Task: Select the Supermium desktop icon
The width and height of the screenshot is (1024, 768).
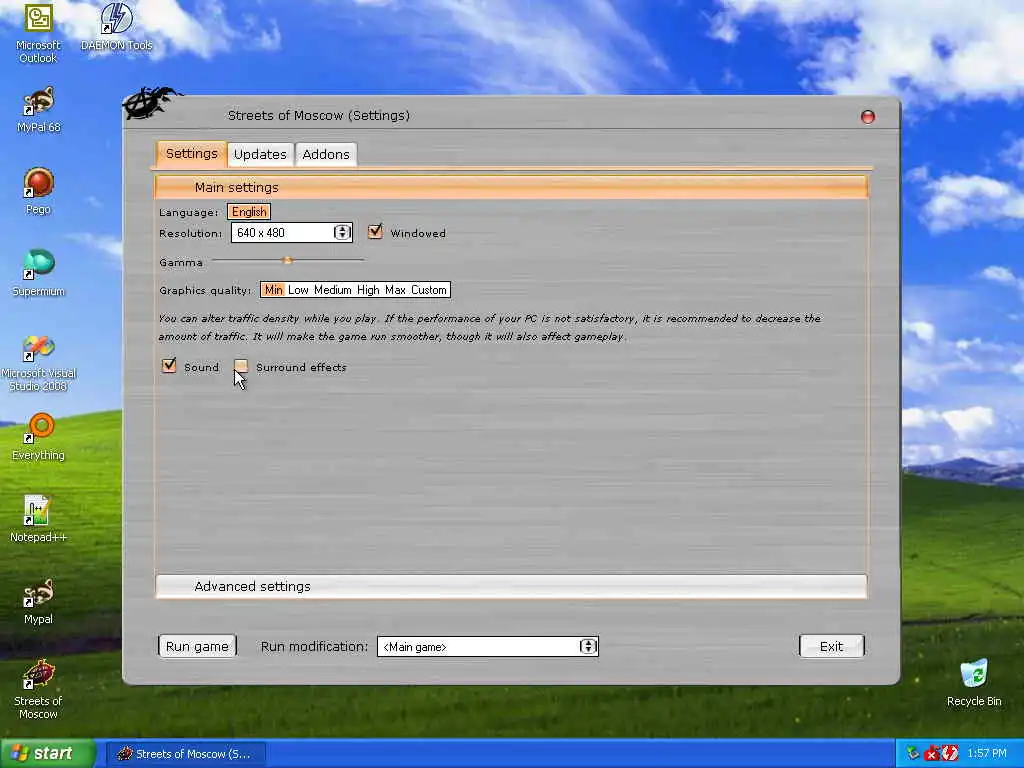Action: coord(38,273)
